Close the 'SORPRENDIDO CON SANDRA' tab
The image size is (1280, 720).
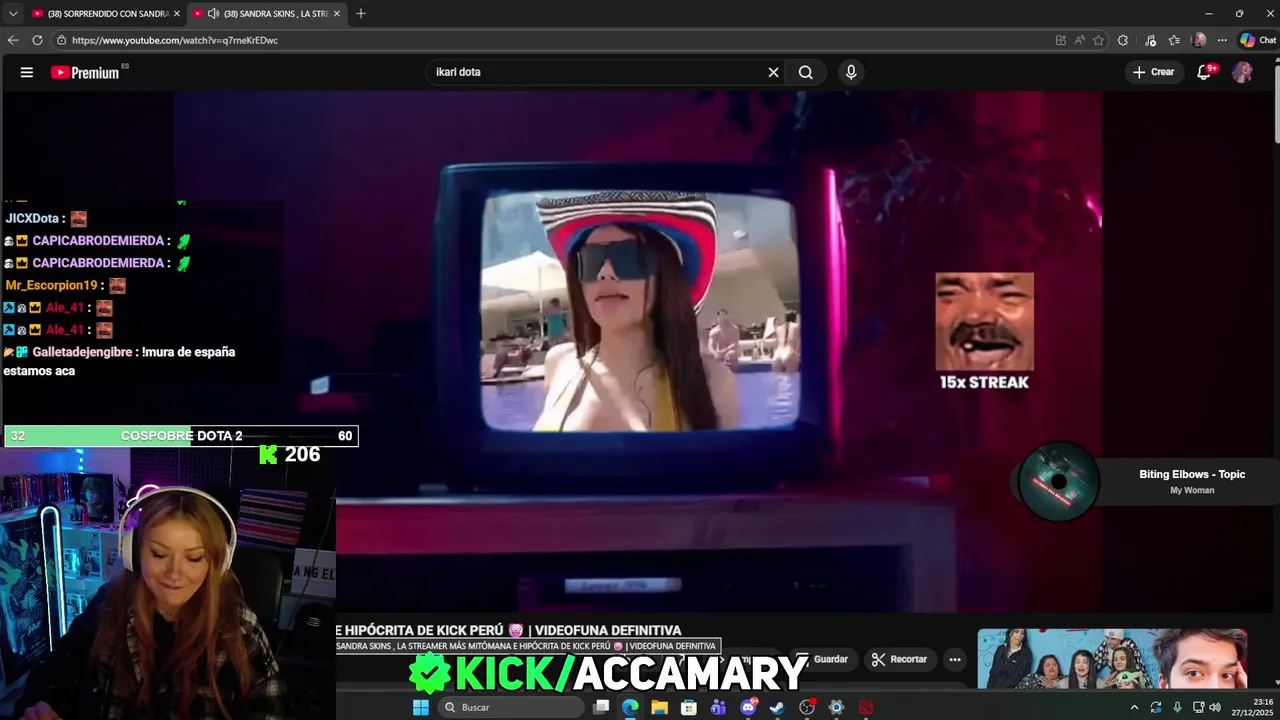pos(177,14)
